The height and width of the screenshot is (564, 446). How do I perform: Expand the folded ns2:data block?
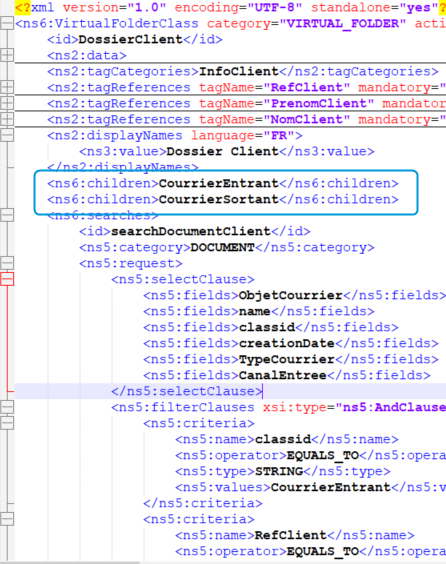click(x=7, y=55)
